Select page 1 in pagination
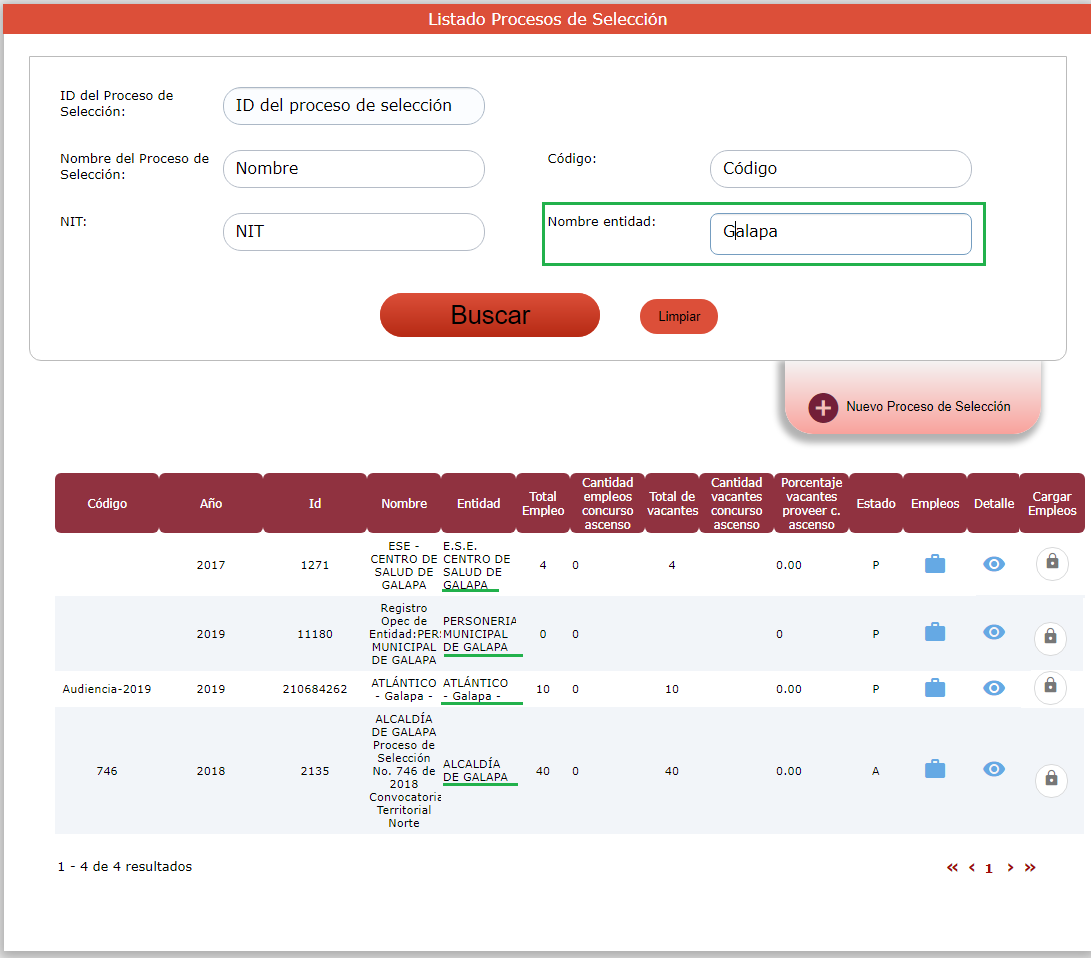 [989, 869]
